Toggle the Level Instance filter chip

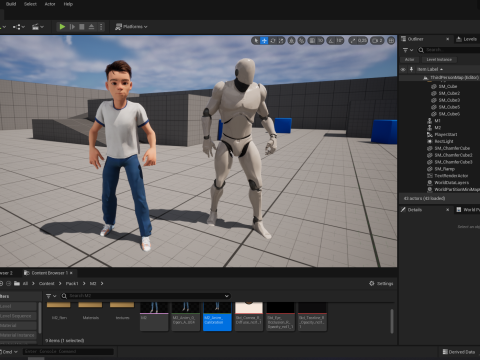coord(439,60)
